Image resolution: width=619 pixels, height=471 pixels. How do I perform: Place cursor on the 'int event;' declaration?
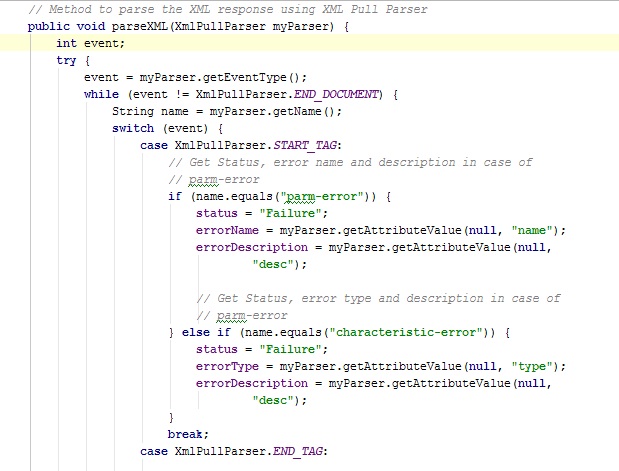click(90, 43)
